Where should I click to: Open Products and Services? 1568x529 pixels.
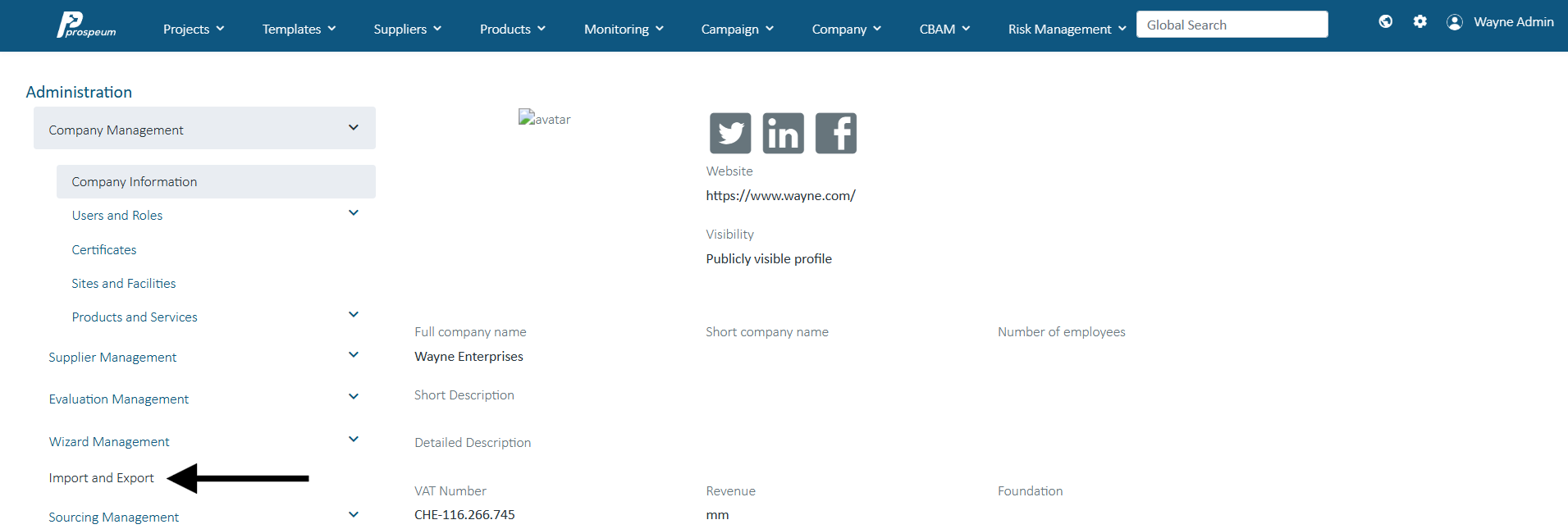click(x=135, y=317)
